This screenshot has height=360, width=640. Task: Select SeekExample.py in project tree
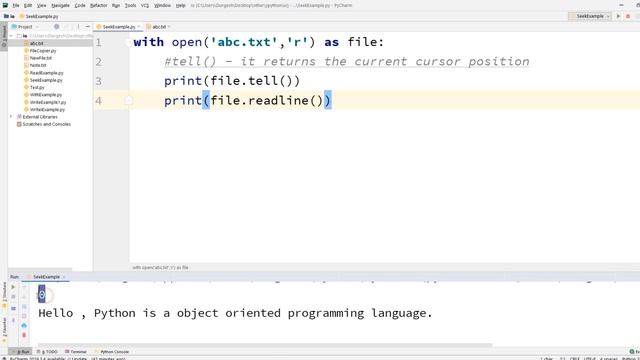[46, 80]
